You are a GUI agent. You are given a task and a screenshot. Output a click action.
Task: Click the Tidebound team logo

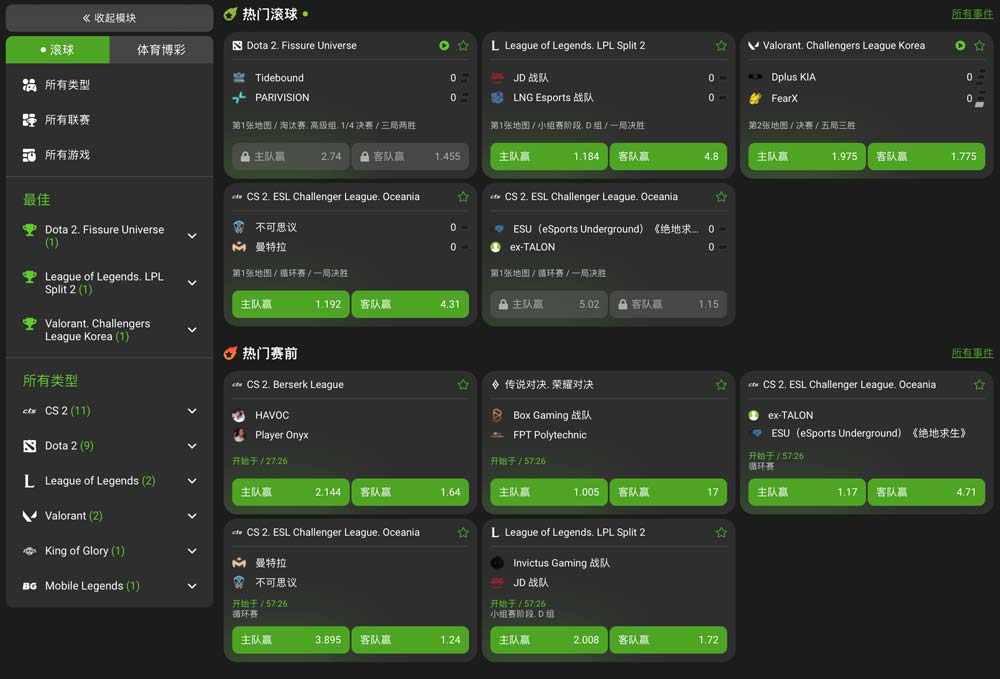pyautogui.click(x=239, y=78)
